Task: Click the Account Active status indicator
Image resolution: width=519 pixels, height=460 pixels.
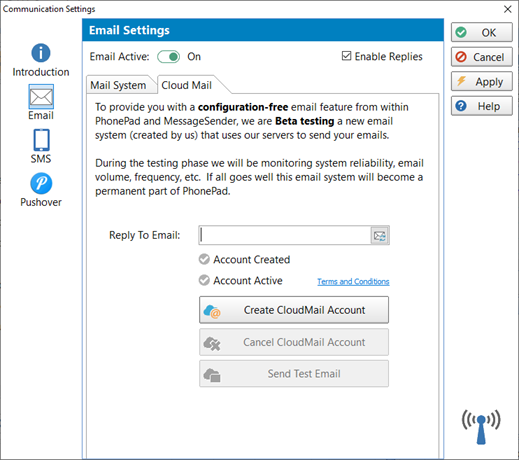Action: click(204, 280)
